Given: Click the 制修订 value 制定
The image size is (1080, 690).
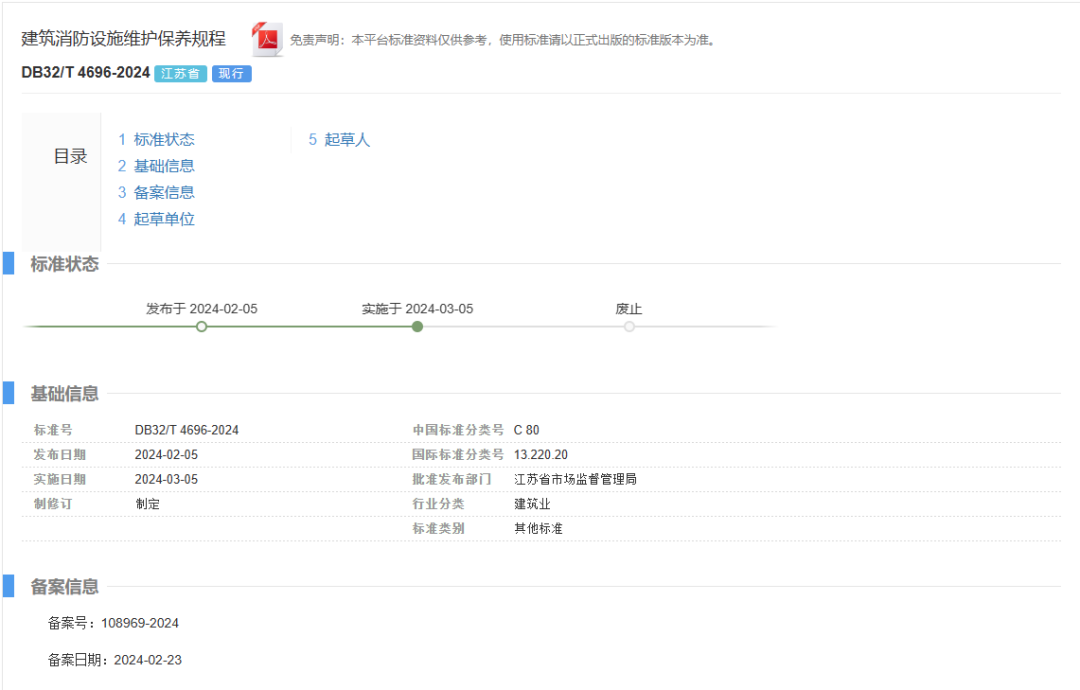Looking at the screenshot, I should (147, 504).
